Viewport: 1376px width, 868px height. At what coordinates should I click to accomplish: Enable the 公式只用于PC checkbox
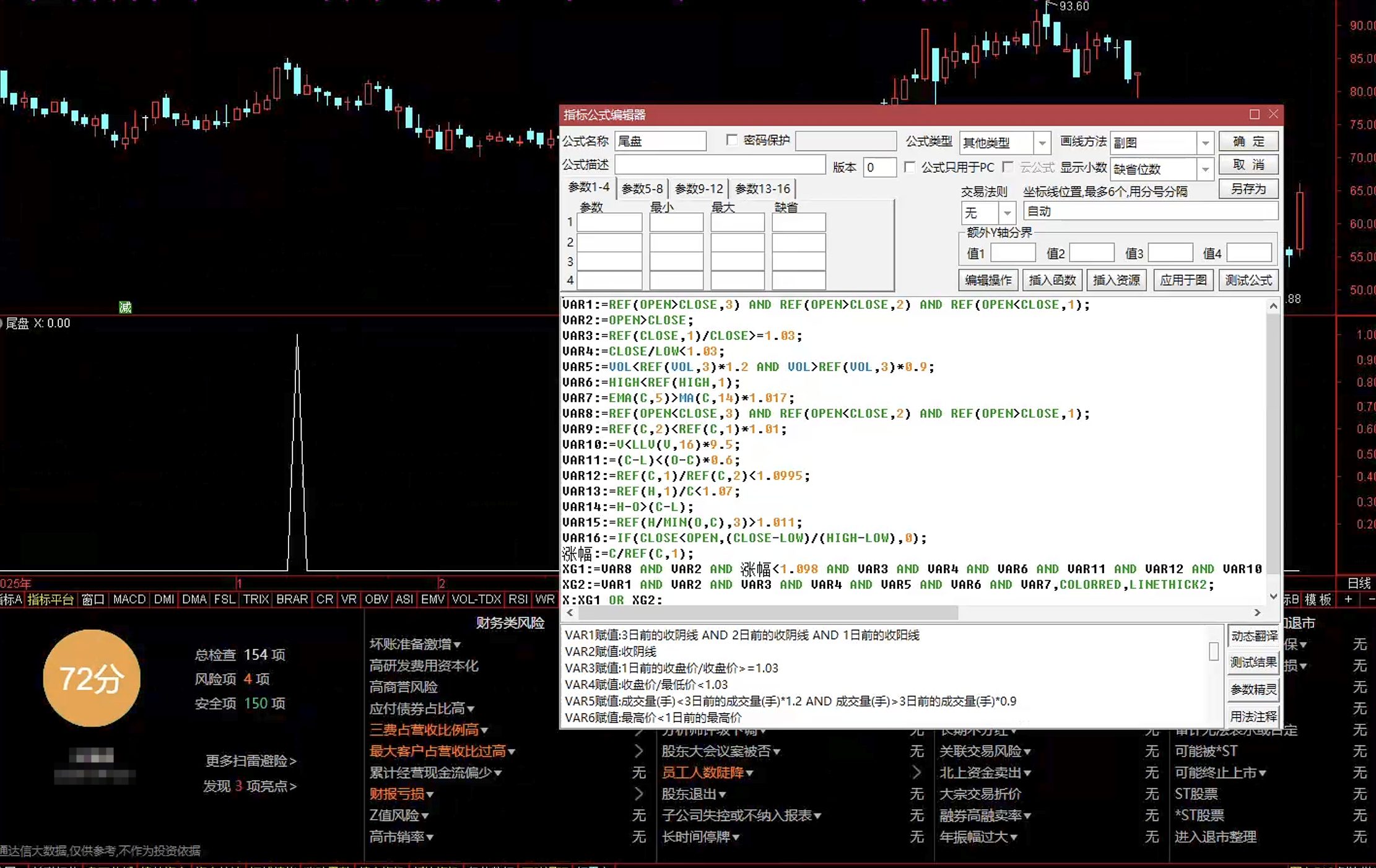(910, 168)
